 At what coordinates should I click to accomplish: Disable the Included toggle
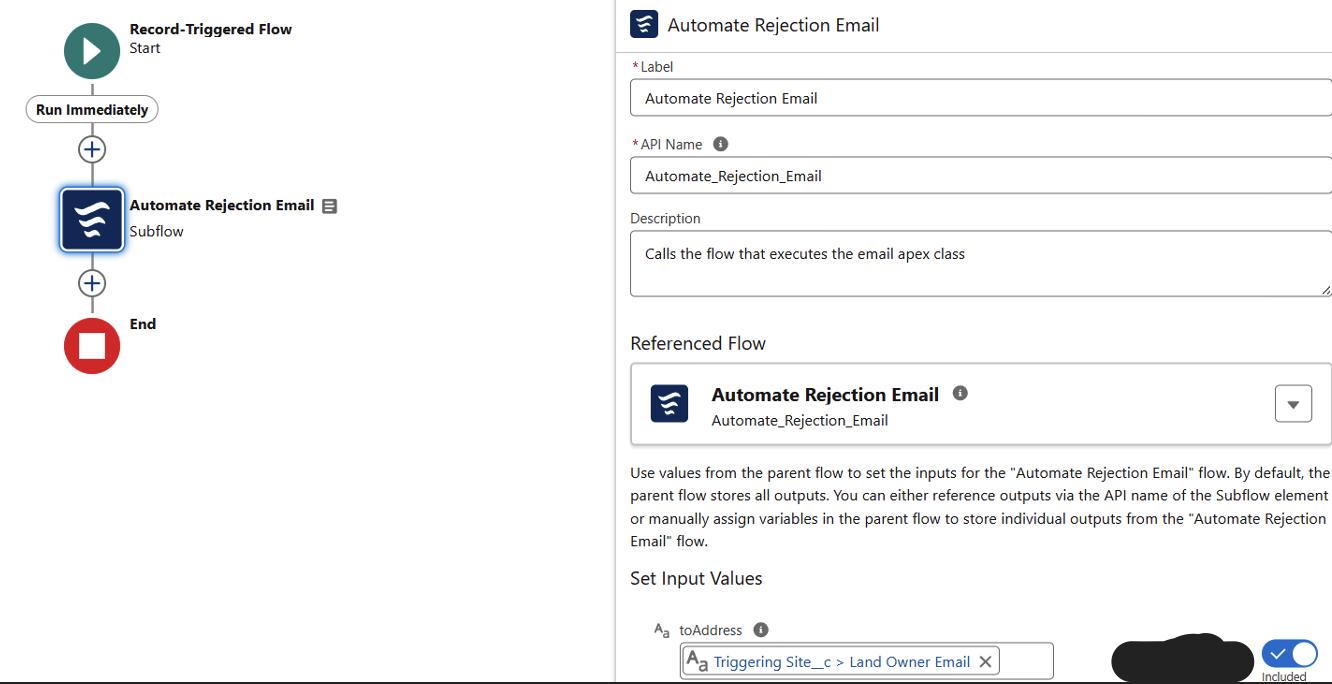1289,653
